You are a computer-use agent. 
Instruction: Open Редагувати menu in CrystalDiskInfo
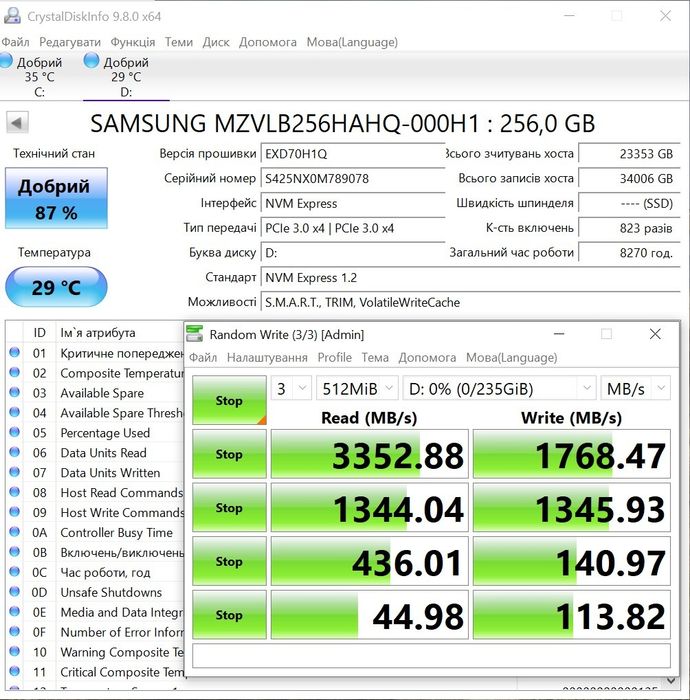coord(70,42)
